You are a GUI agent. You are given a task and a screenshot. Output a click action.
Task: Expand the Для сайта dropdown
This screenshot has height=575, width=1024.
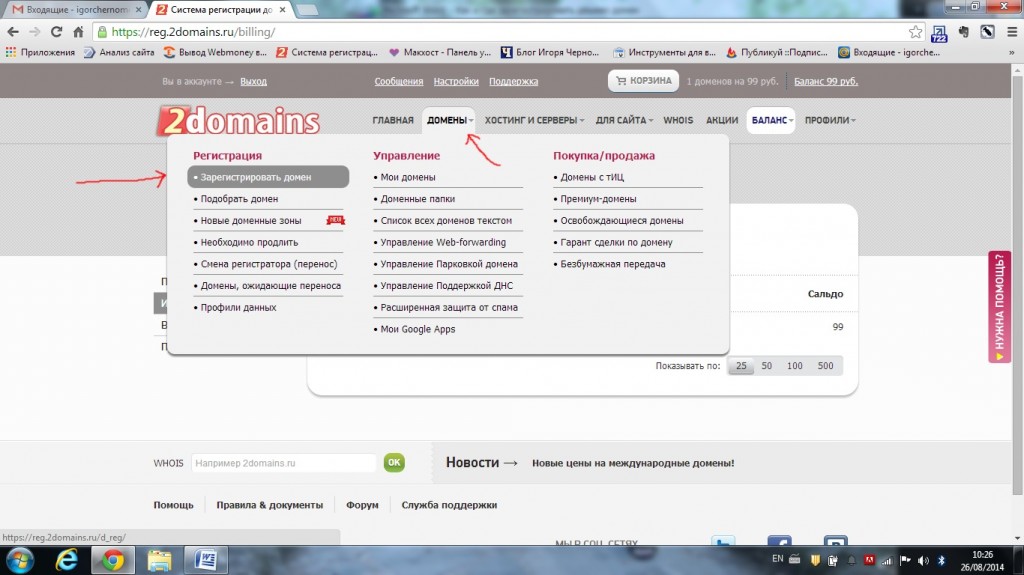(624, 120)
